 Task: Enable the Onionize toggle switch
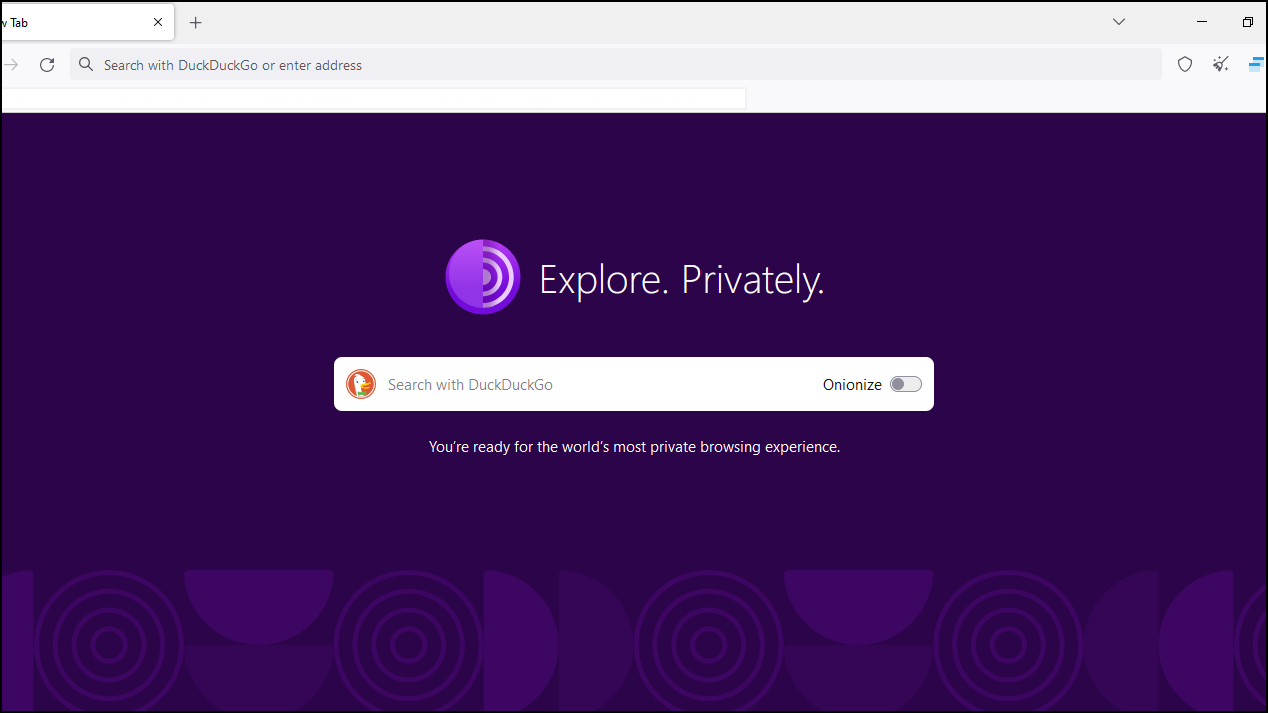pyautogui.click(x=905, y=384)
